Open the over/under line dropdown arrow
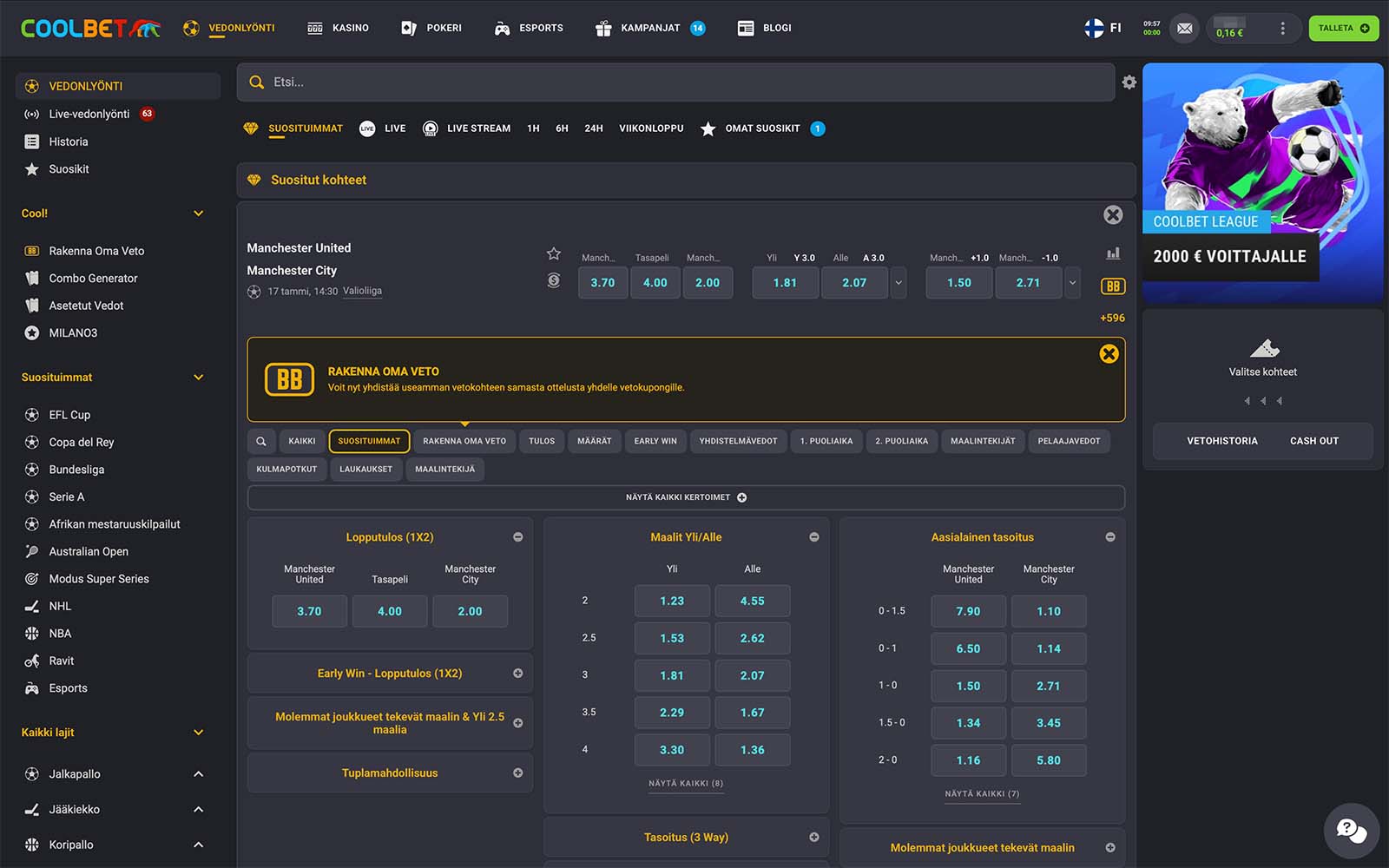Image resolution: width=1389 pixels, height=868 pixels. click(899, 283)
